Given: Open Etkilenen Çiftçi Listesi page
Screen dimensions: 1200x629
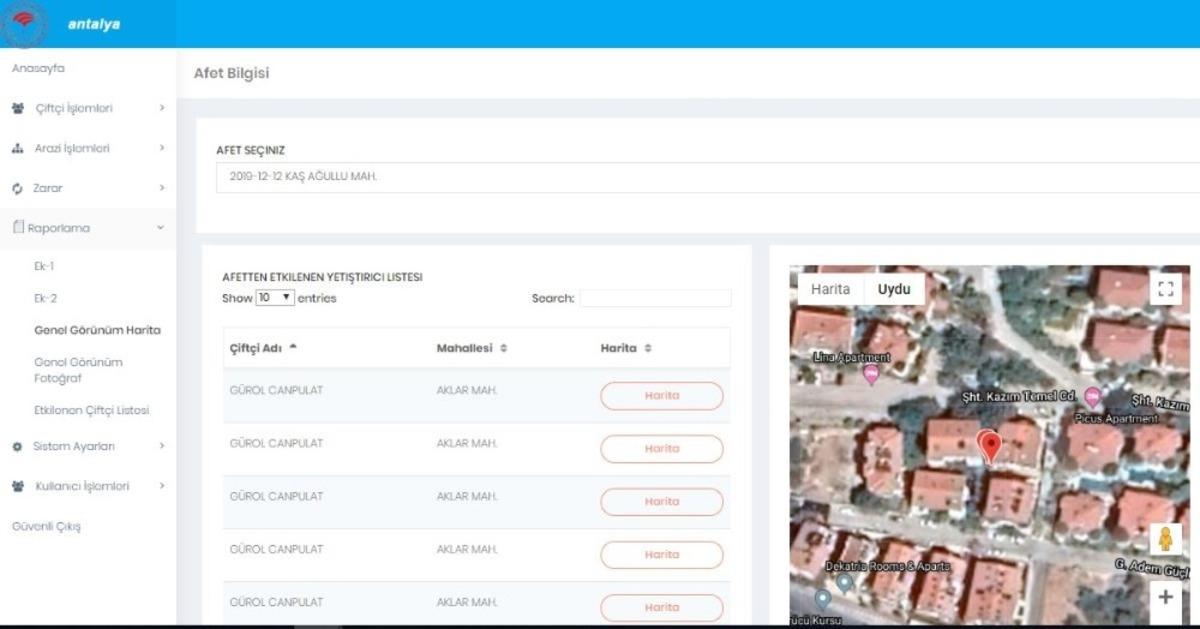Looking at the screenshot, I should coord(91,411).
